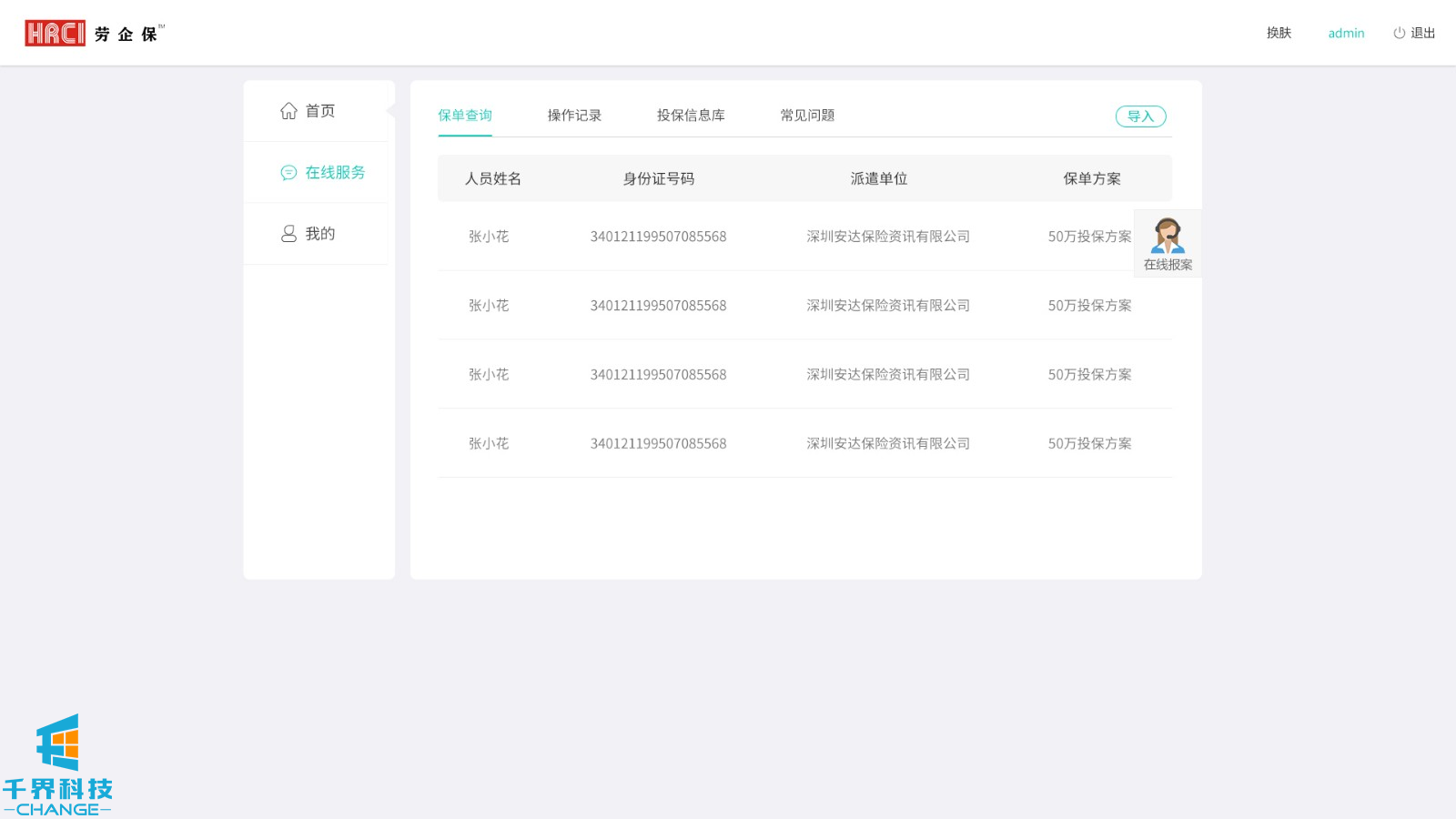Screen dimensions: 1456x819
Task: Open the 操作记录 tab
Action: [x=574, y=116]
